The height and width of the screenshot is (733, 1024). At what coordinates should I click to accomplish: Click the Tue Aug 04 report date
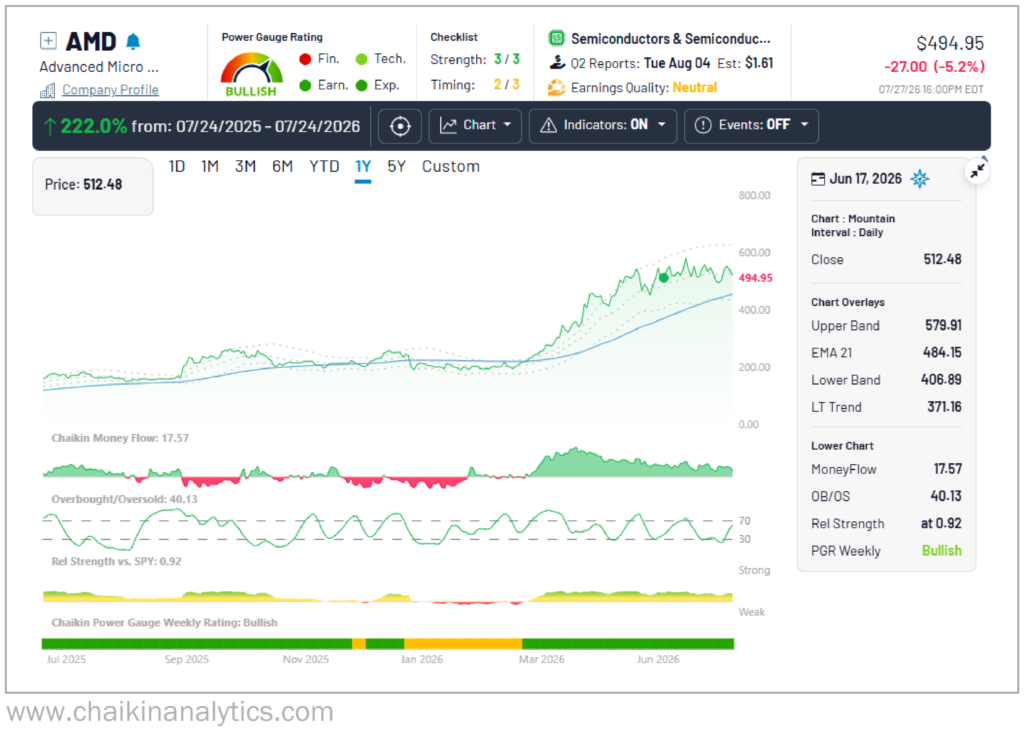(x=677, y=63)
